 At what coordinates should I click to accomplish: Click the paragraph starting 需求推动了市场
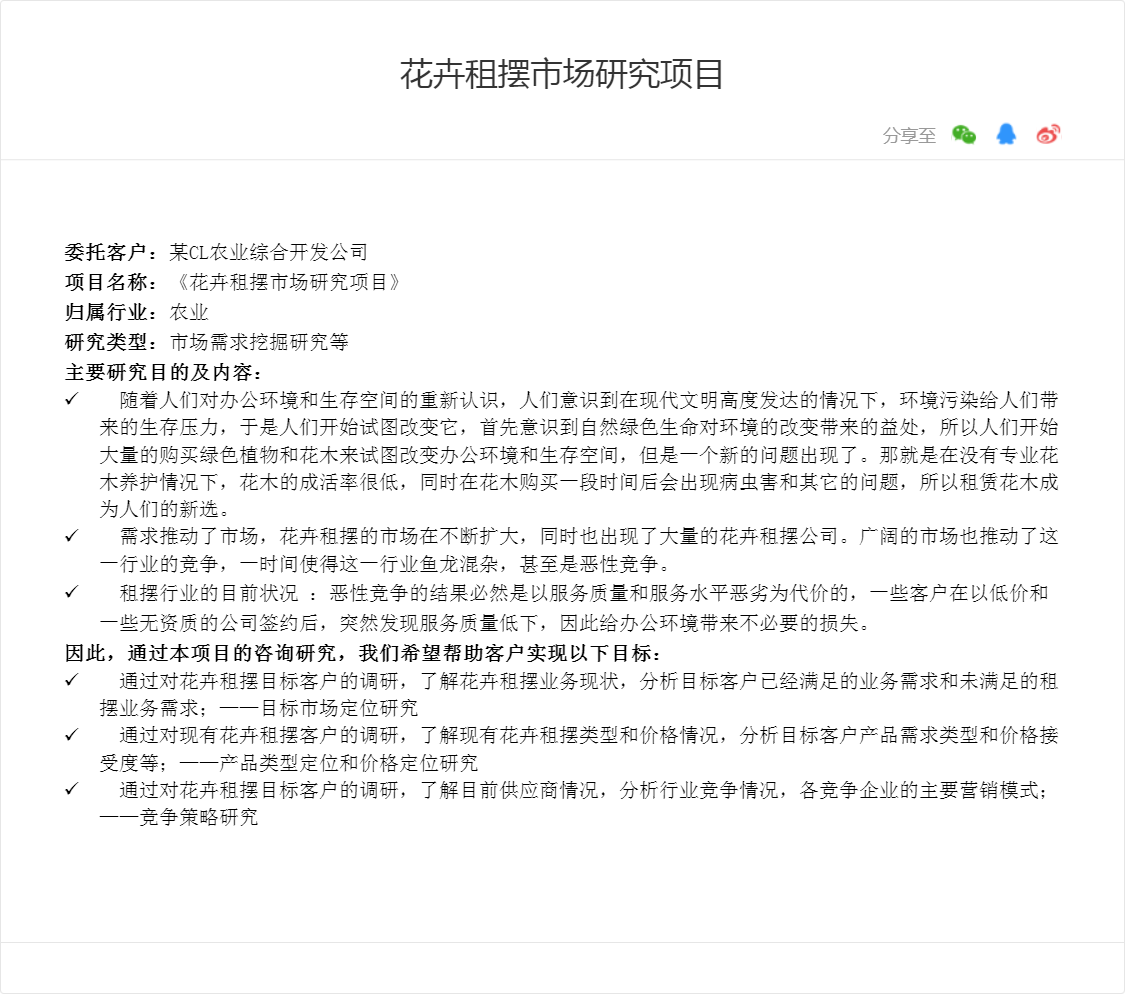pos(578,550)
